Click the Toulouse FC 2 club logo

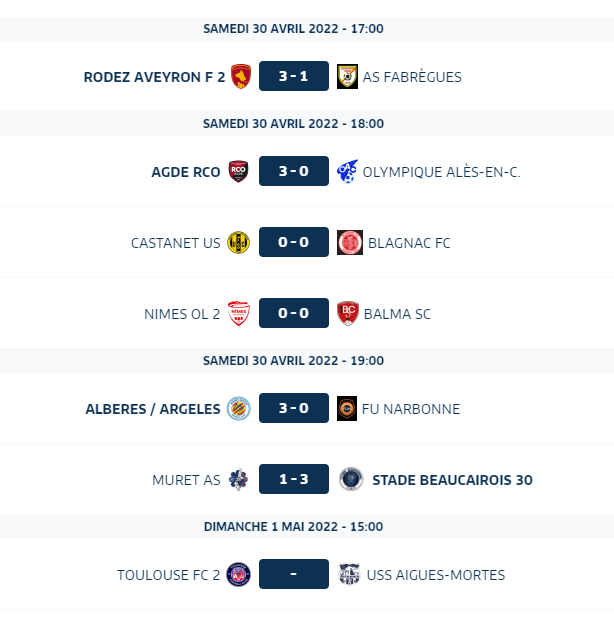239,574
